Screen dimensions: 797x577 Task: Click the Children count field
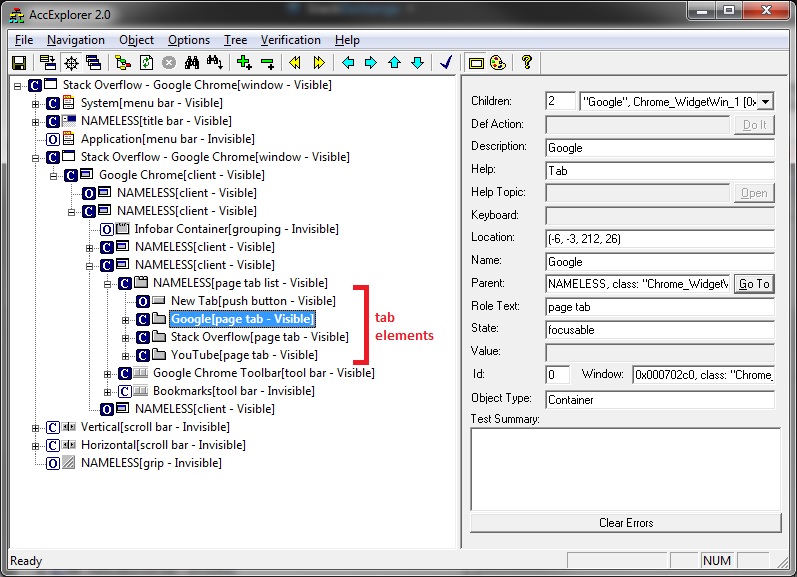point(560,101)
